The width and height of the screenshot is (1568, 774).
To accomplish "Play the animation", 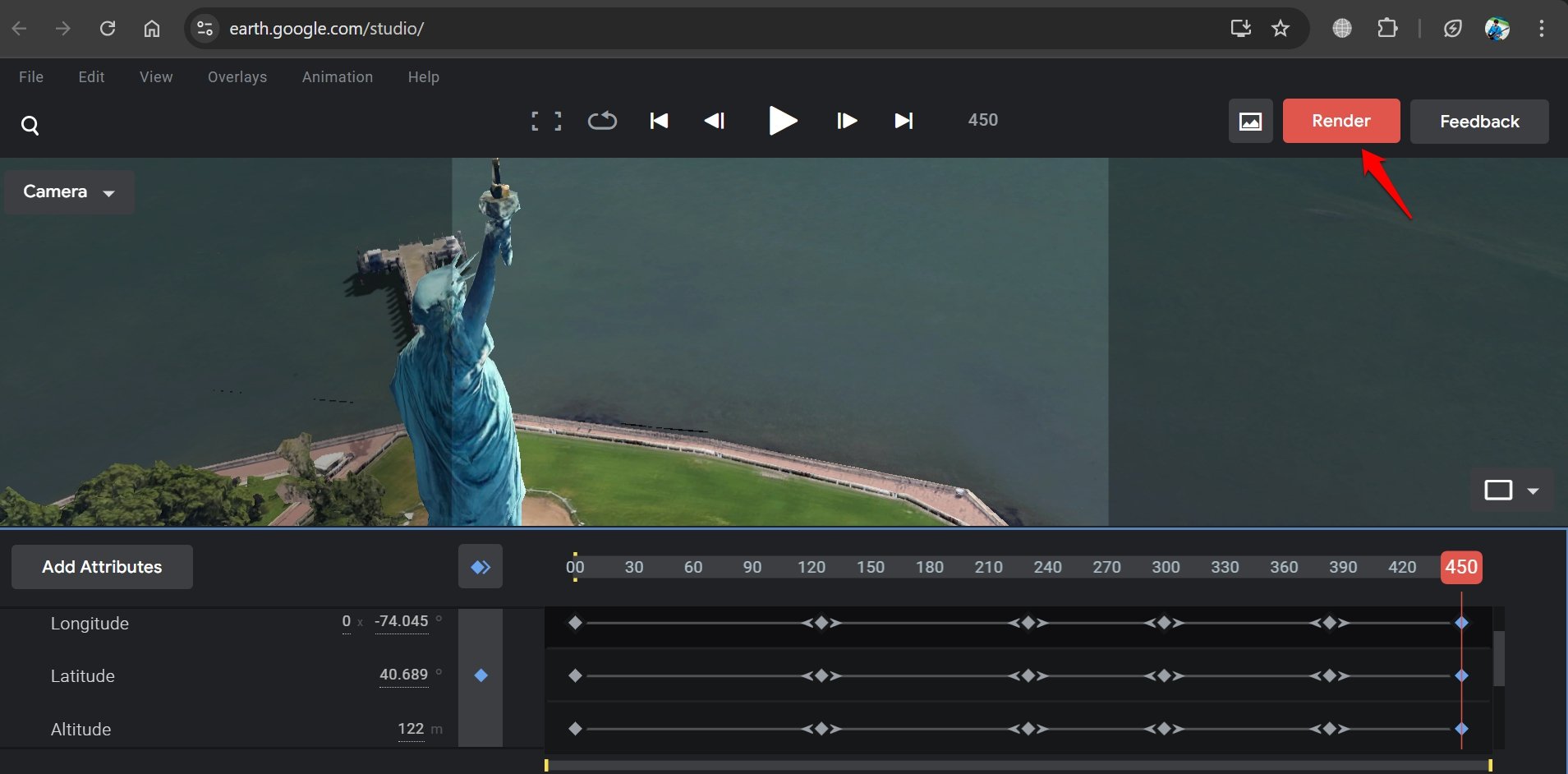I will pyautogui.click(x=783, y=121).
